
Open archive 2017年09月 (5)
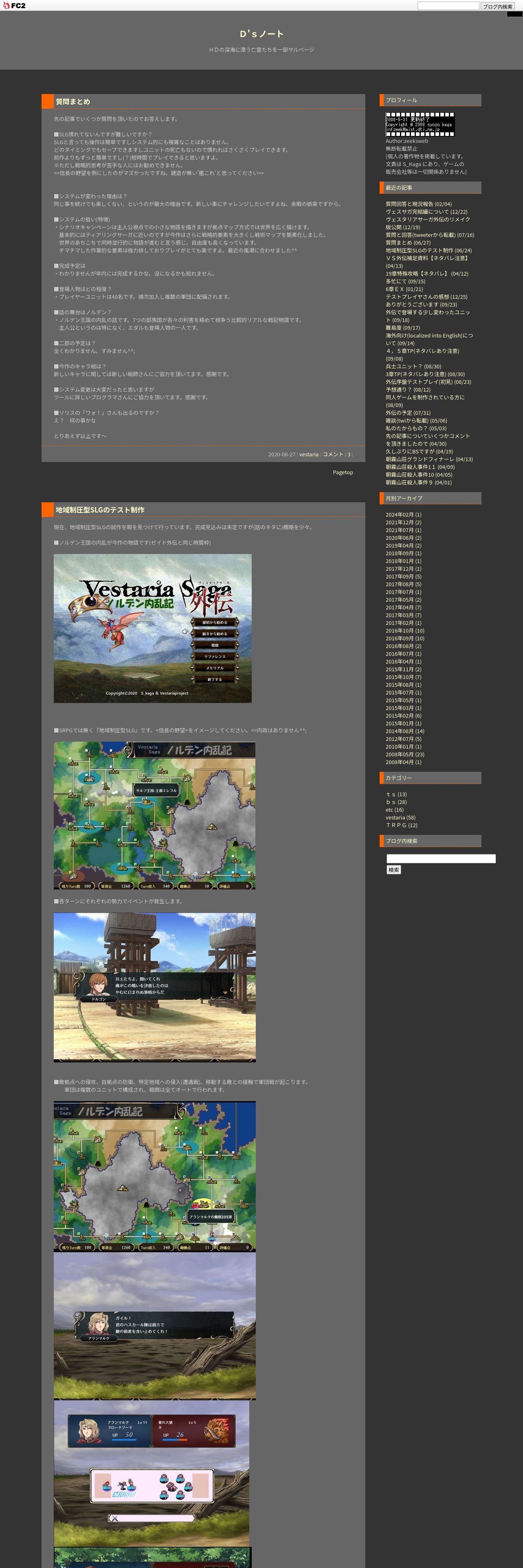[403, 576]
